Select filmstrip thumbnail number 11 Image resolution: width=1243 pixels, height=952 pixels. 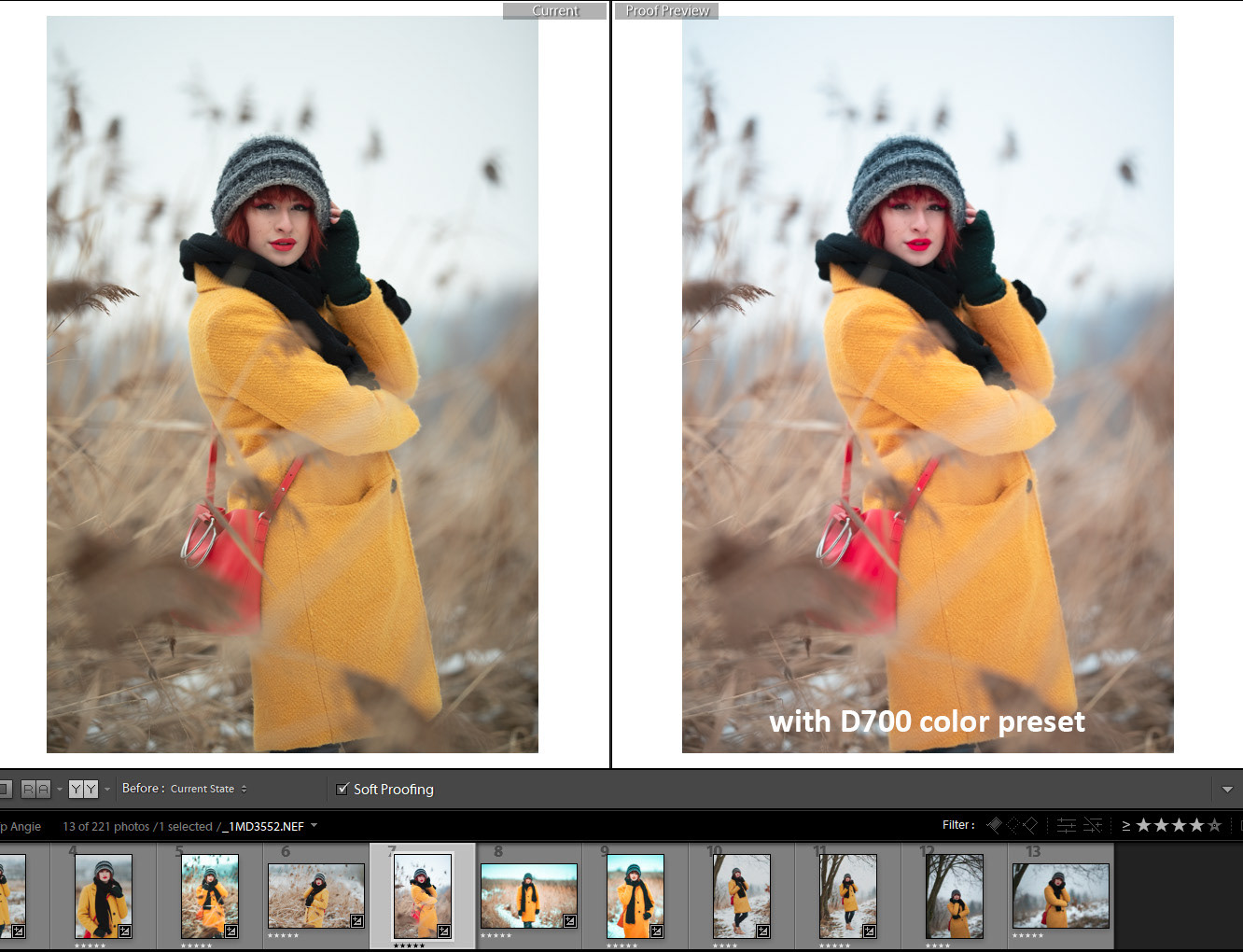pos(848,896)
